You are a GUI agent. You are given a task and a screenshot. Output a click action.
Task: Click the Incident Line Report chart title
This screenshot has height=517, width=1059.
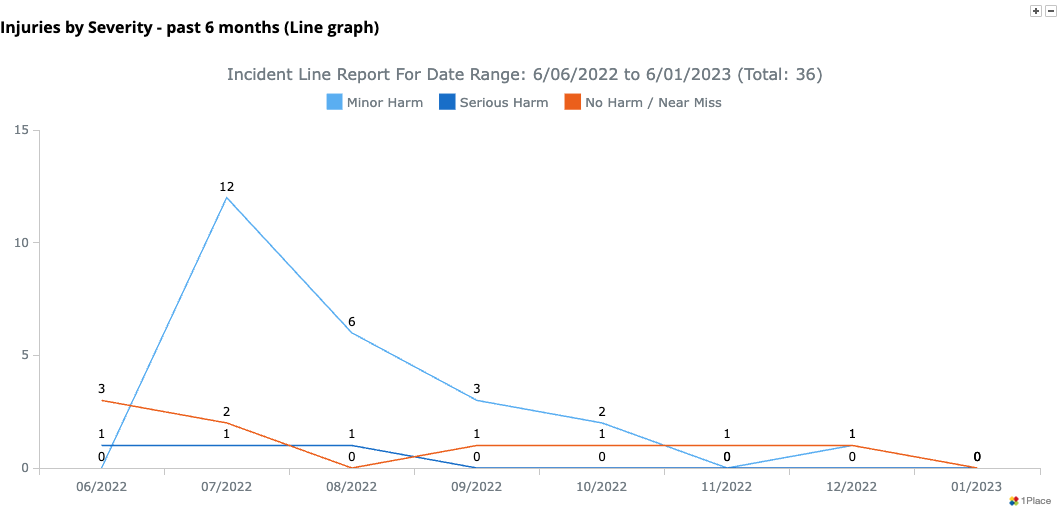pos(524,75)
